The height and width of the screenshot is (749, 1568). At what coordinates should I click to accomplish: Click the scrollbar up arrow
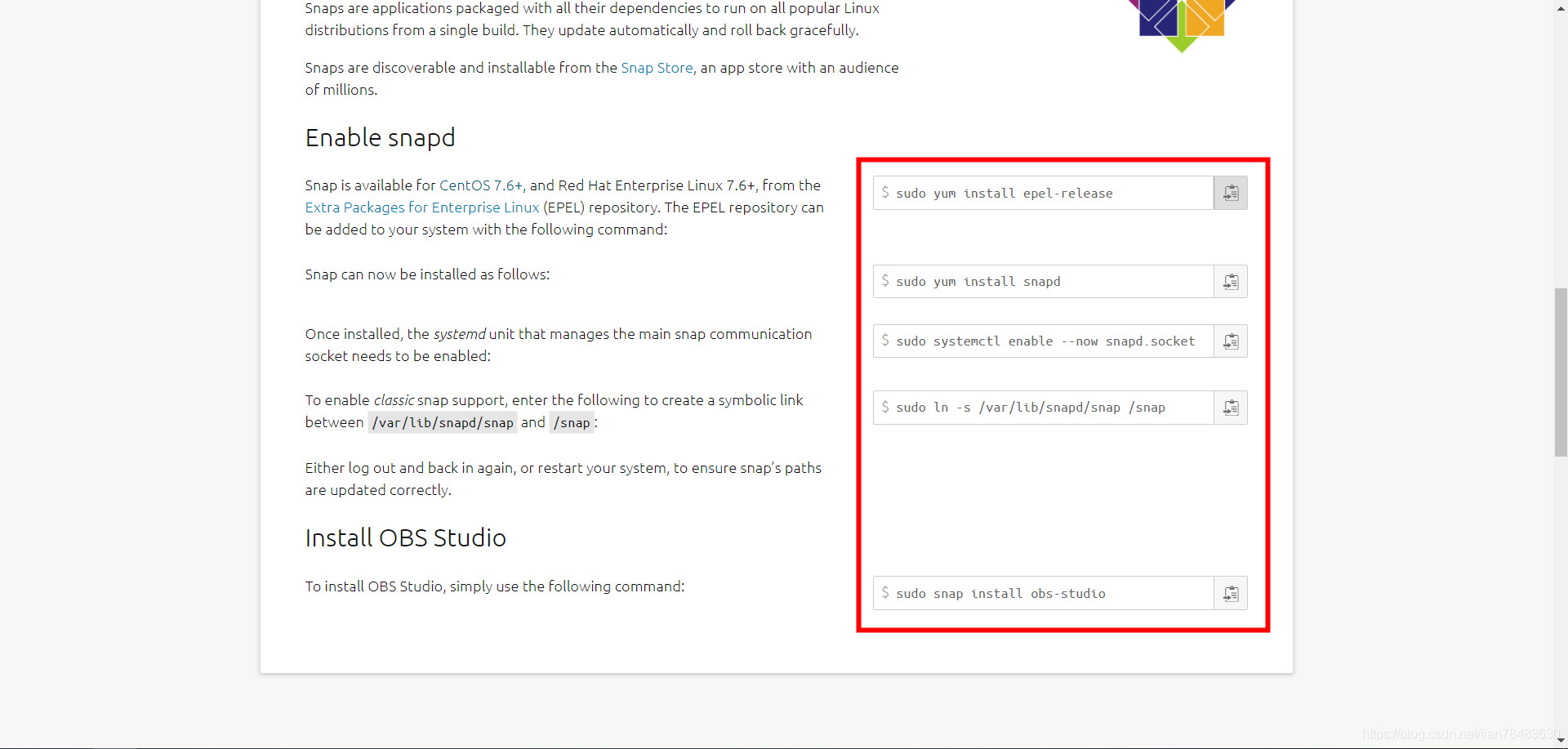coord(1561,7)
